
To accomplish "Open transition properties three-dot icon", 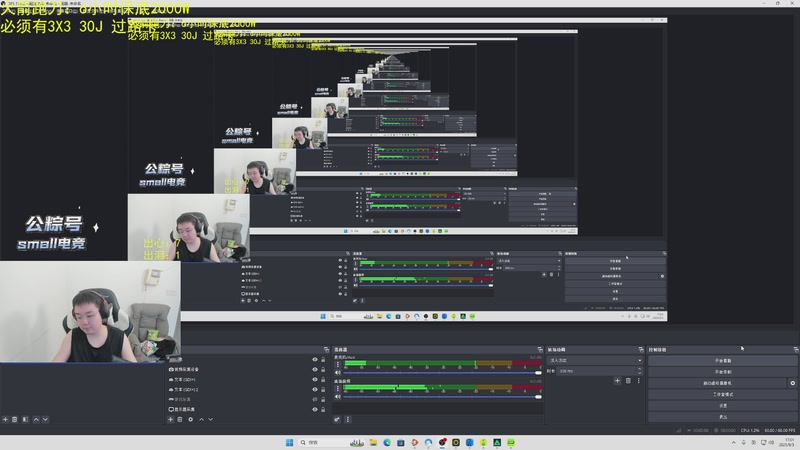I will (x=638, y=381).
